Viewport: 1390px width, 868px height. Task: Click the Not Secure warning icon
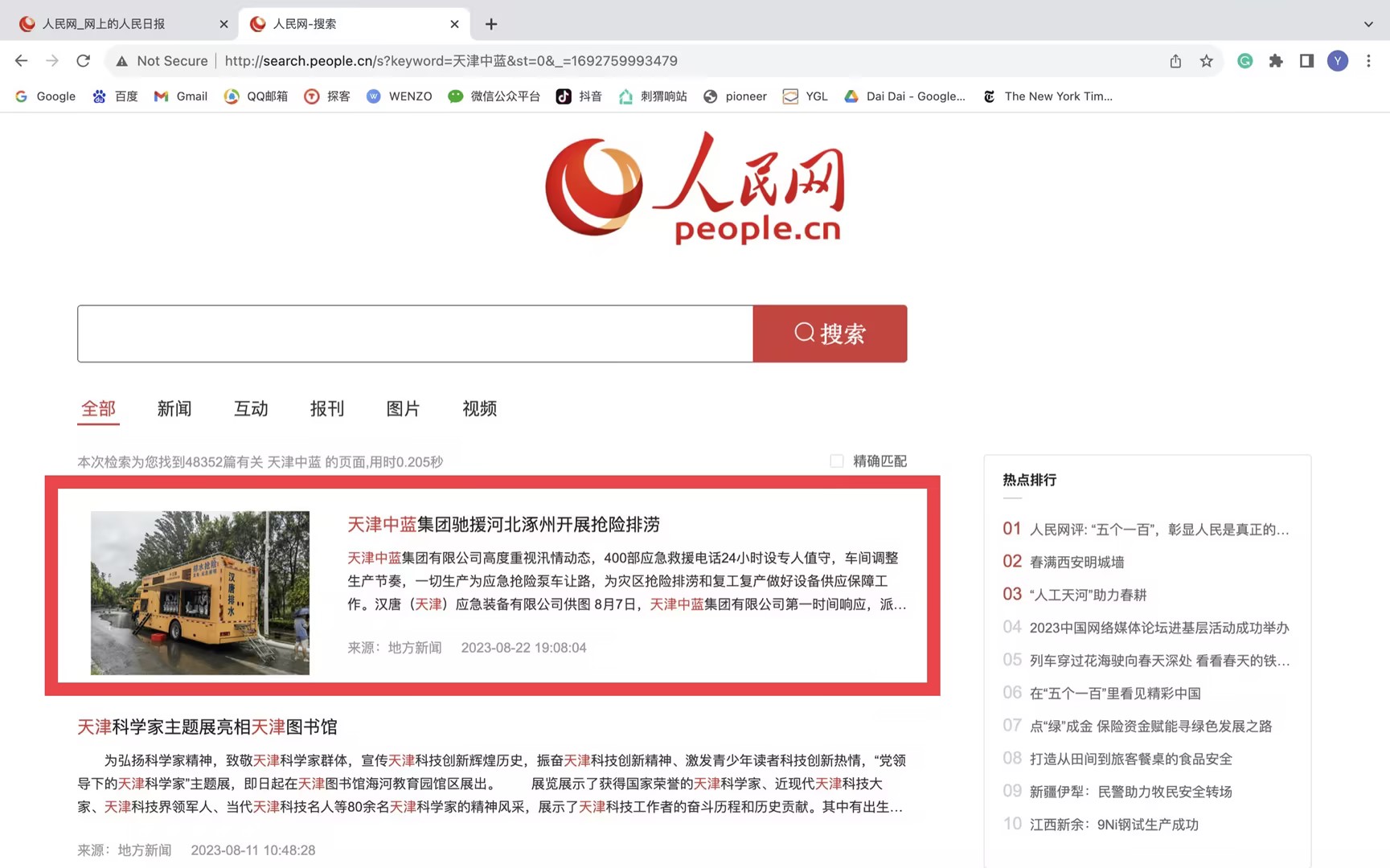click(122, 61)
